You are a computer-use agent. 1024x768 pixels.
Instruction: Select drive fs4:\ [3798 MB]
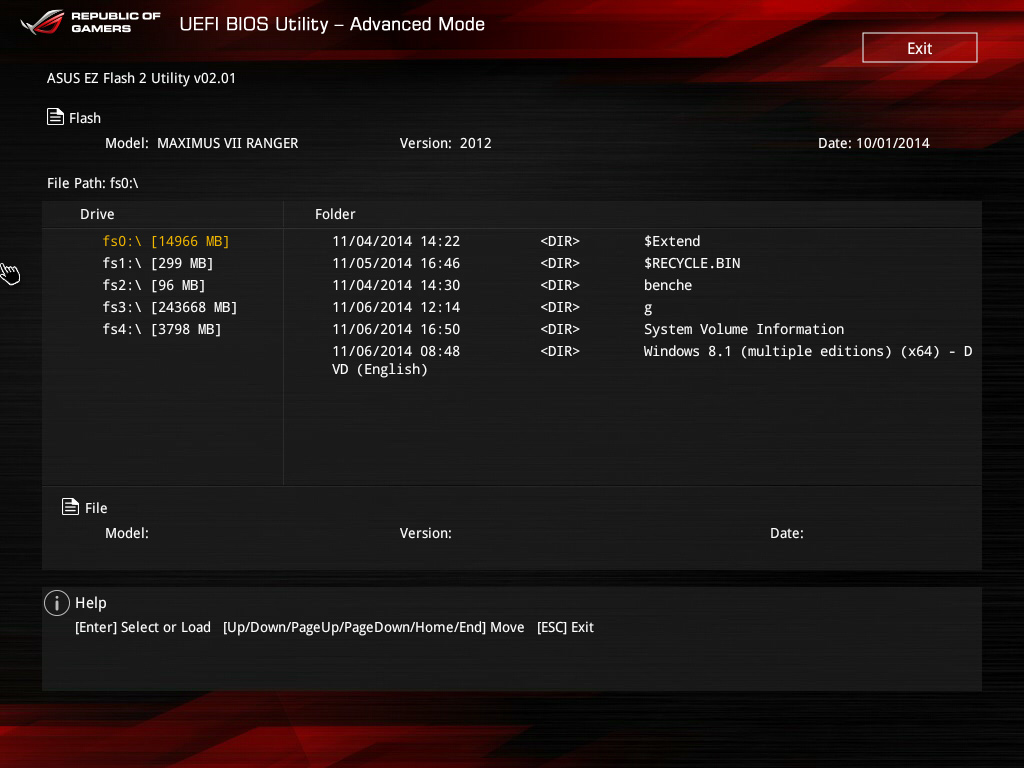coord(161,329)
